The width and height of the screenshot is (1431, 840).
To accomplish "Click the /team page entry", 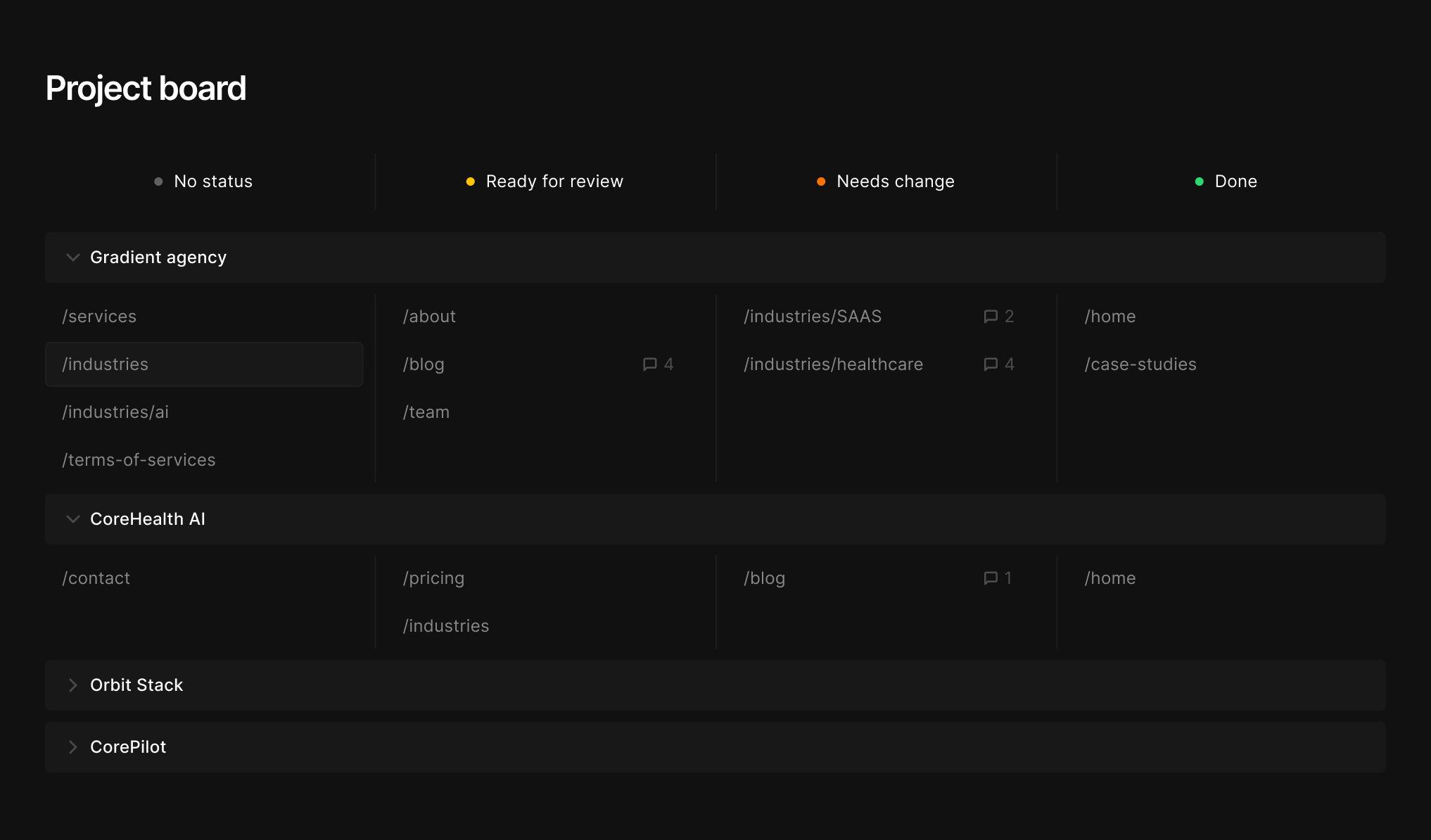I will (426, 412).
